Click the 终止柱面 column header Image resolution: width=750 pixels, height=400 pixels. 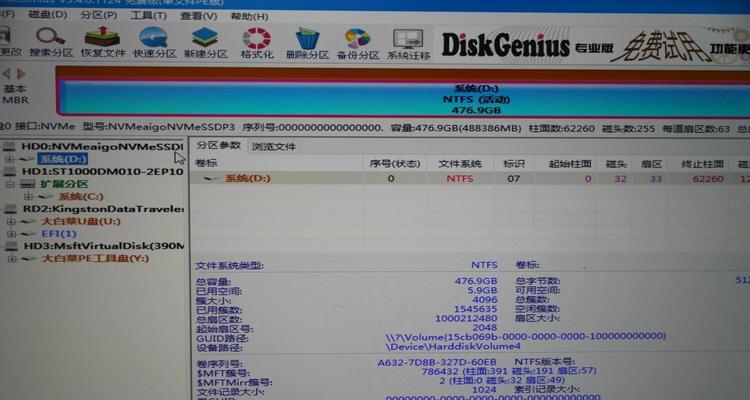[702, 164]
